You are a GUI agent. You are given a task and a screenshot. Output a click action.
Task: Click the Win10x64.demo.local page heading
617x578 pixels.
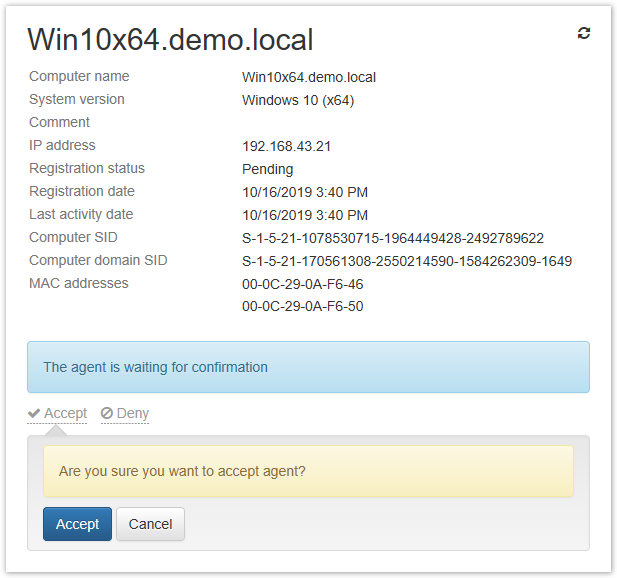pyautogui.click(x=170, y=39)
